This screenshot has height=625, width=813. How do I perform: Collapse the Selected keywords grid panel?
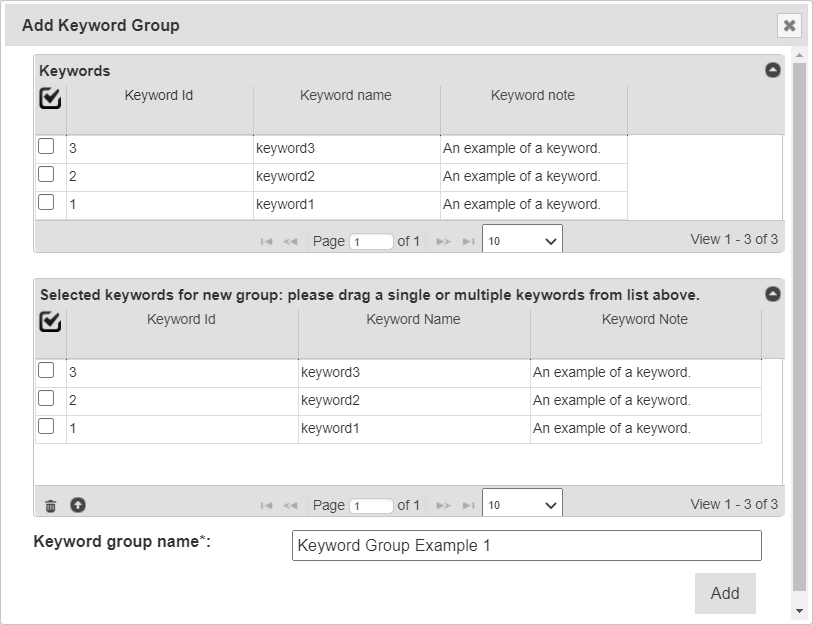coord(772,294)
